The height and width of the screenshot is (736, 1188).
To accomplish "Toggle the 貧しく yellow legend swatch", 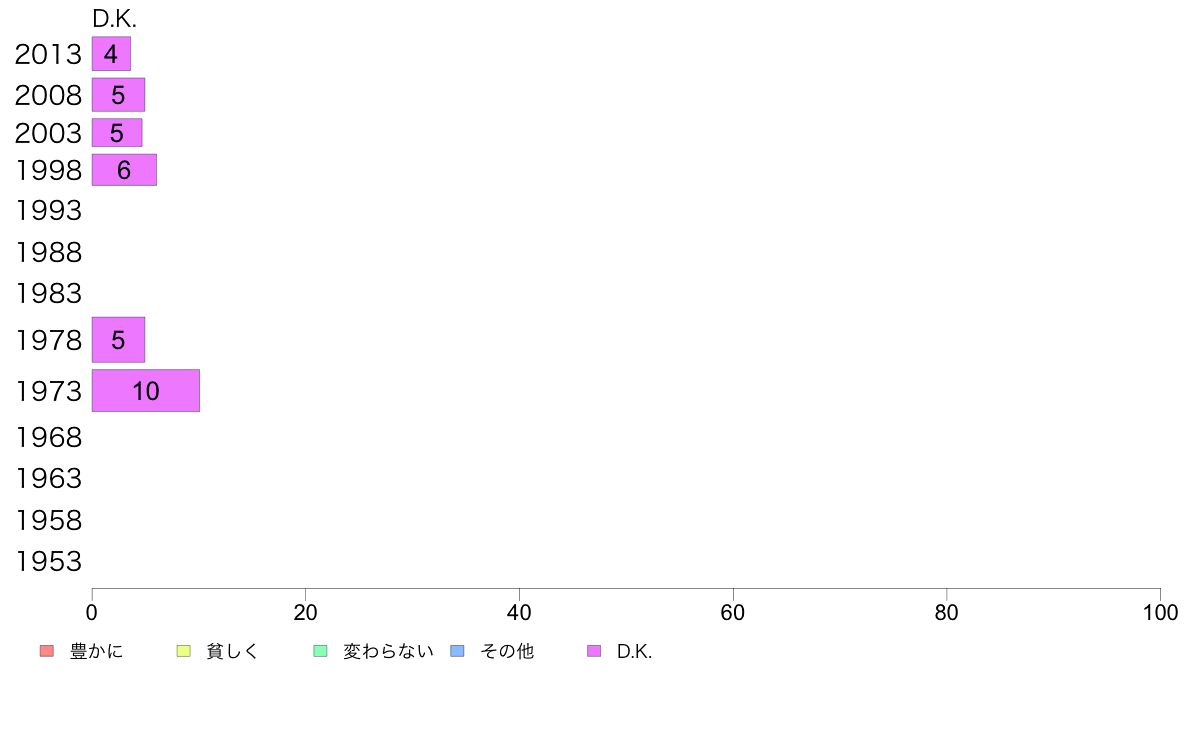I will pos(183,651).
